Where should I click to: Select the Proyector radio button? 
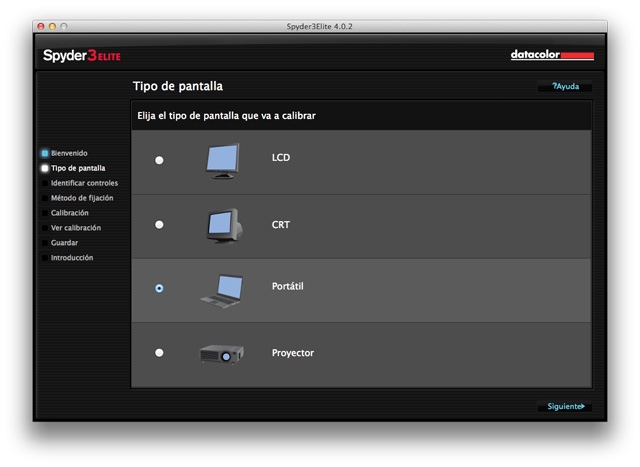159,353
